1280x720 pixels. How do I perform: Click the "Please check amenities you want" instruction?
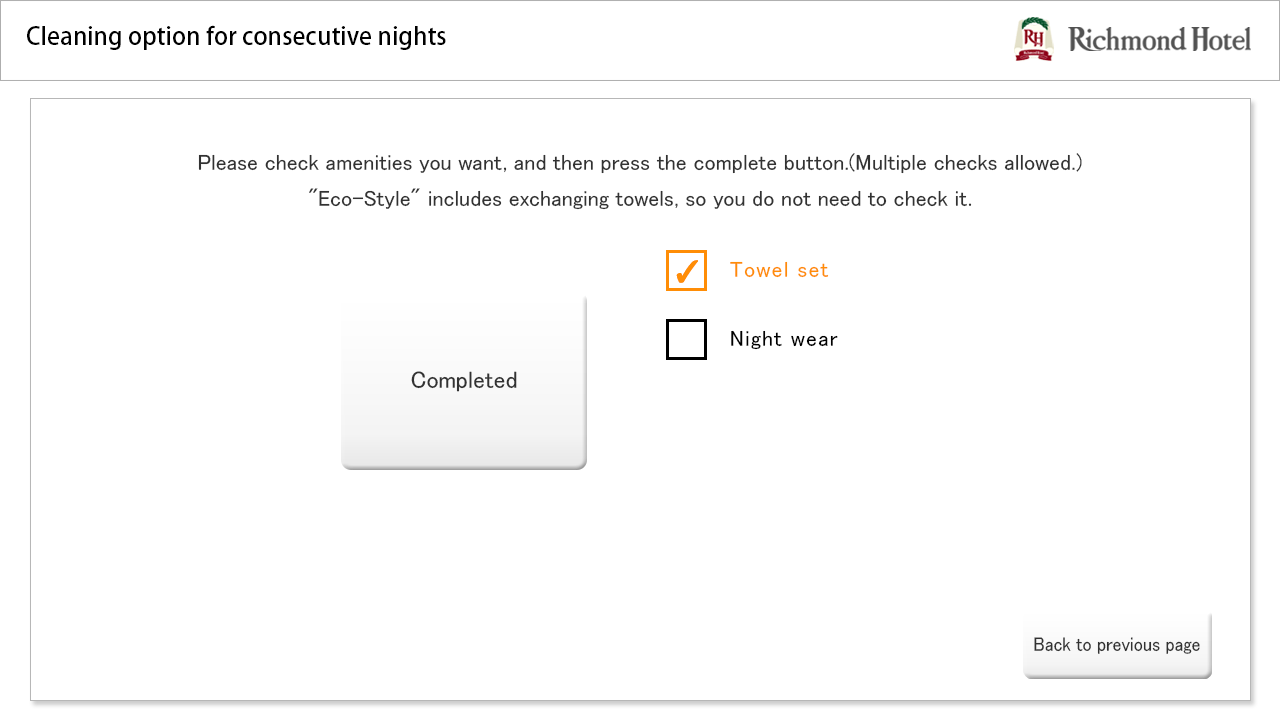tap(352, 163)
